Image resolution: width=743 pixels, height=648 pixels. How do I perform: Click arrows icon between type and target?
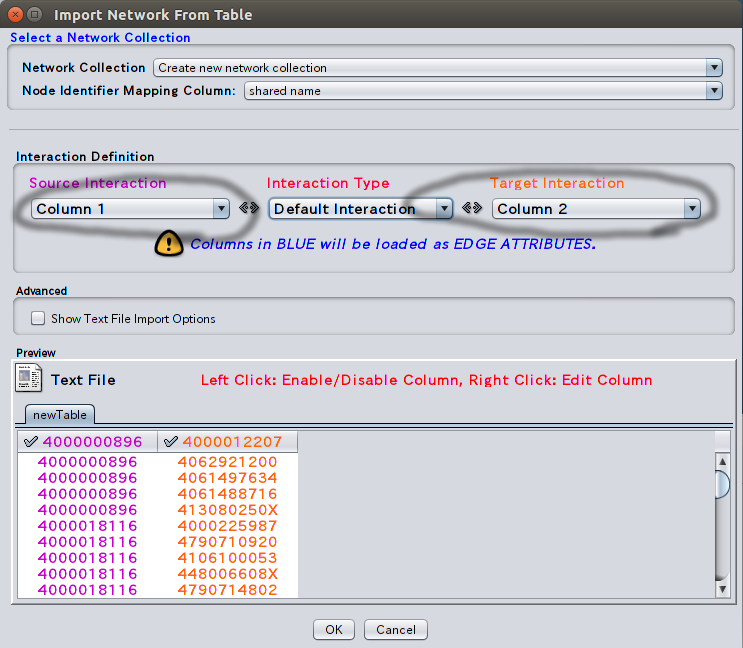(472, 207)
